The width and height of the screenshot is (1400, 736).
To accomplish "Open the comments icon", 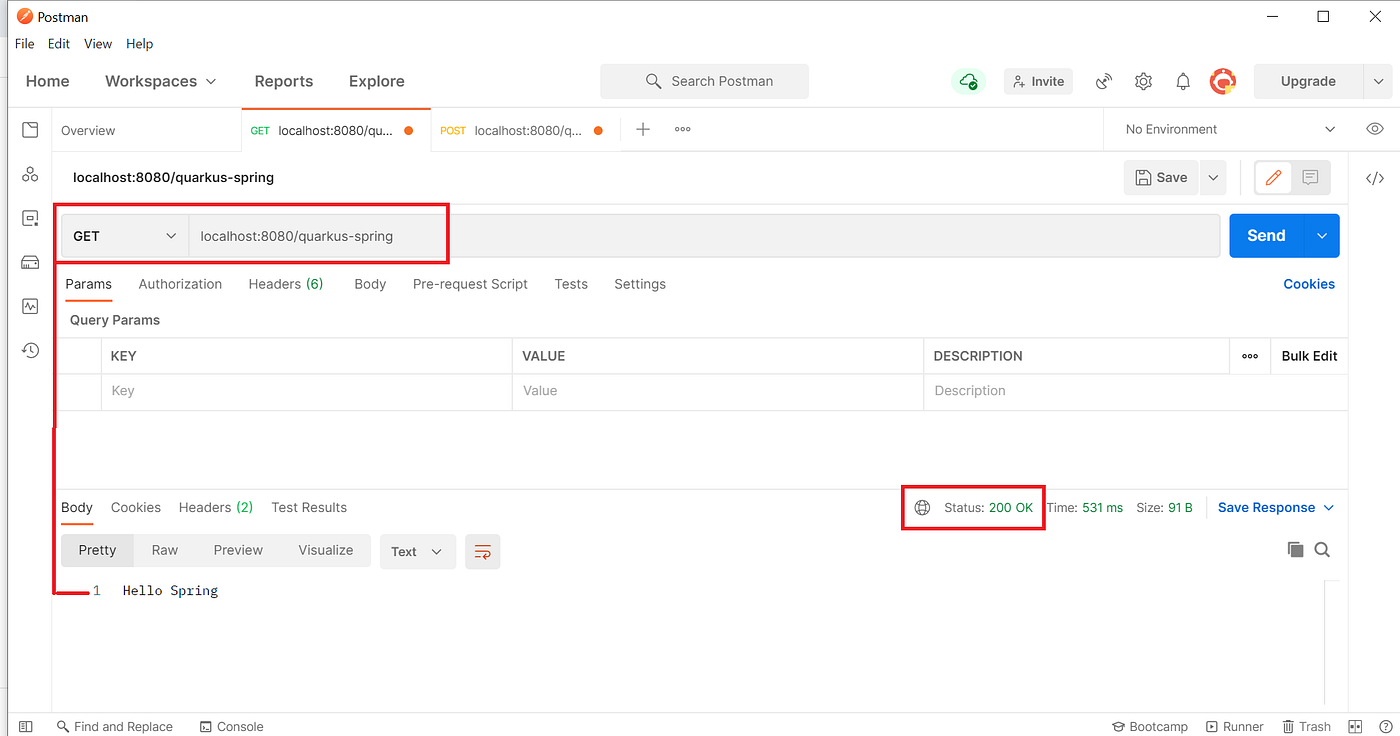I will pyautogui.click(x=1310, y=178).
